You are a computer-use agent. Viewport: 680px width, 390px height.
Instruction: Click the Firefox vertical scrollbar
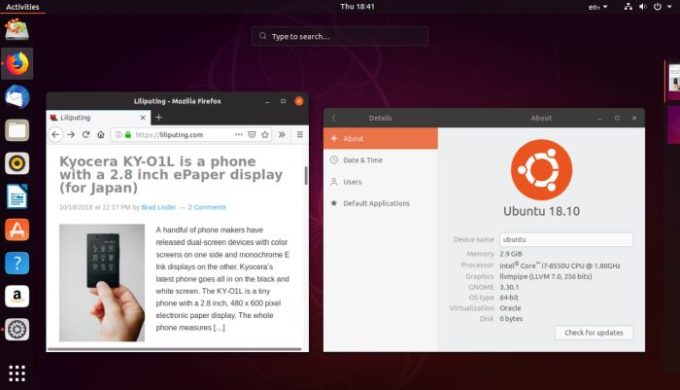306,175
